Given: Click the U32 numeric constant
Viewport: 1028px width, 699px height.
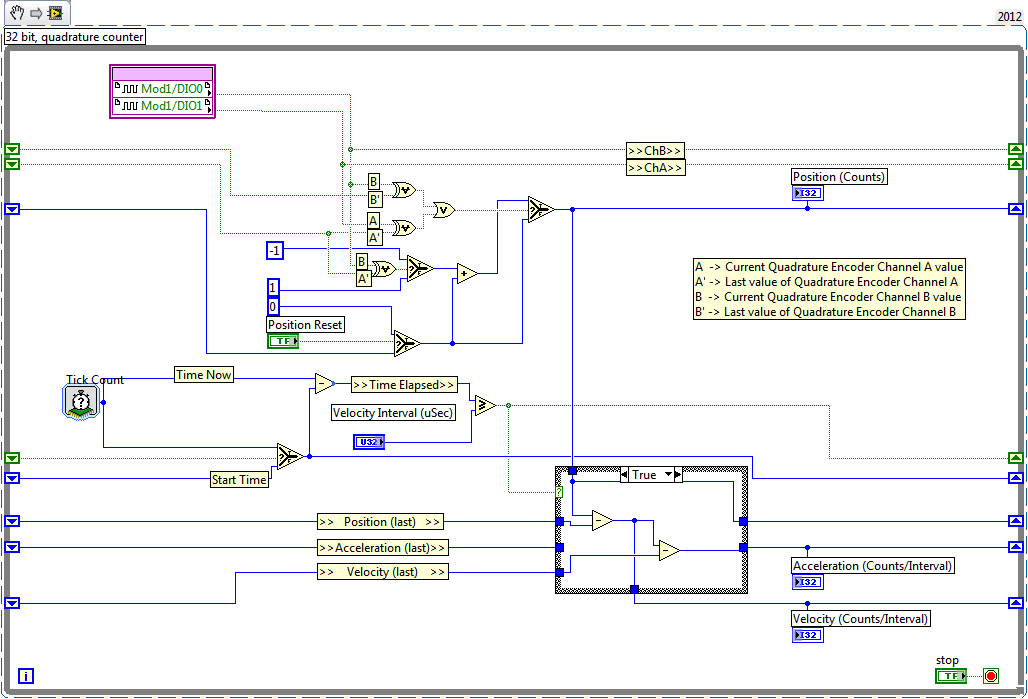Looking at the screenshot, I should [x=369, y=441].
